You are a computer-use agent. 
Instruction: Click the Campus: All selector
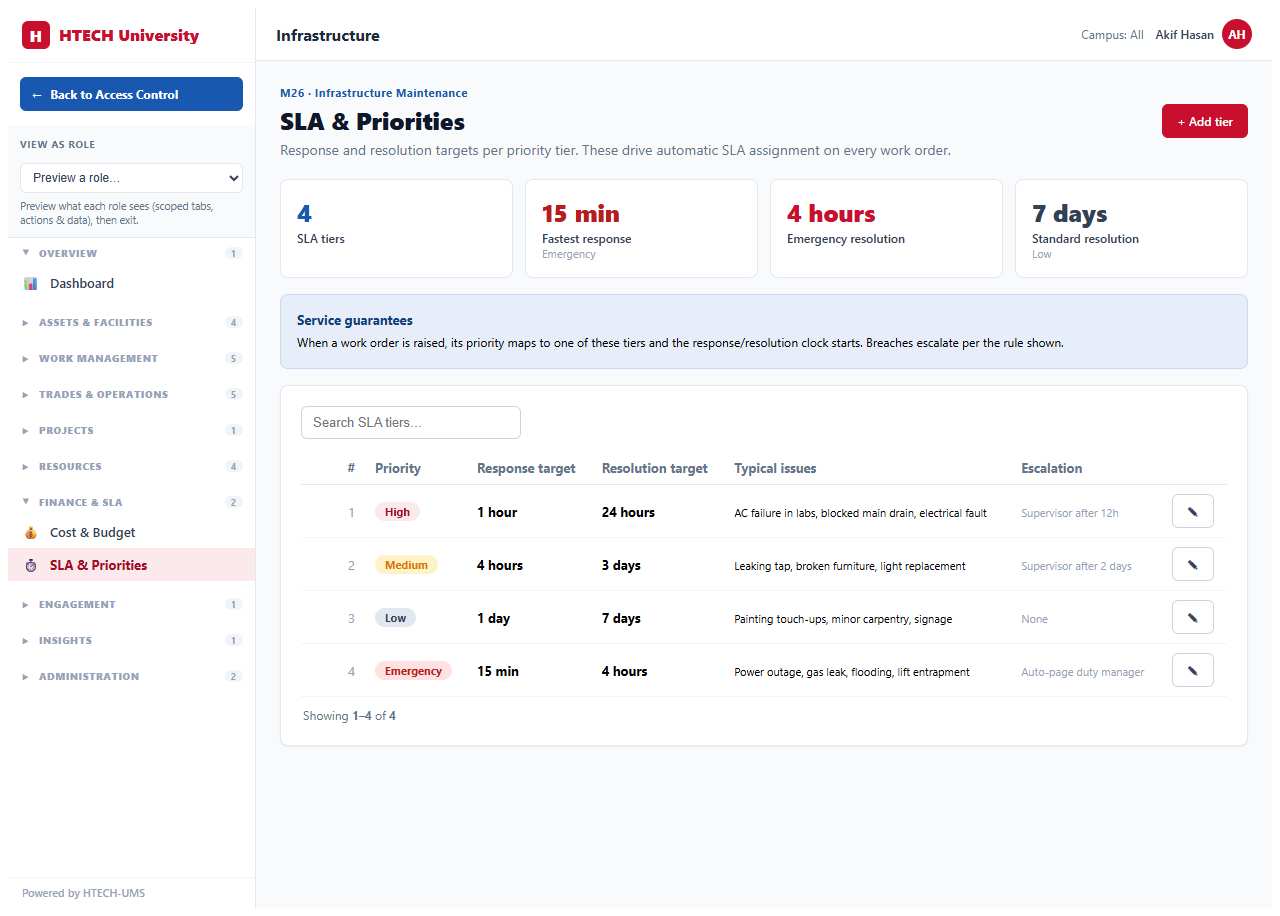[1112, 35]
